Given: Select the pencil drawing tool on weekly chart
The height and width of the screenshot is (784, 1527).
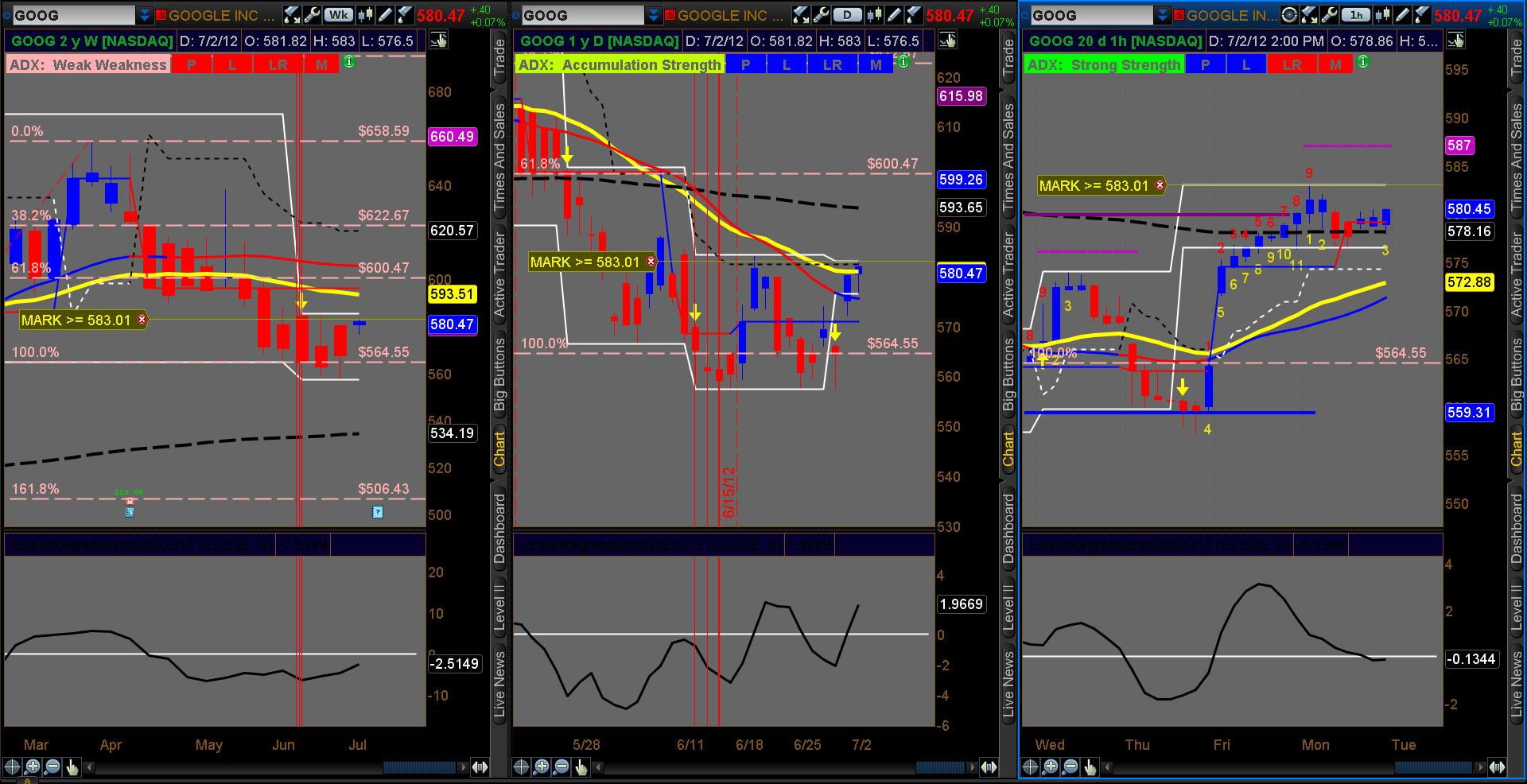Looking at the screenshot, I should tap(386, 14).
